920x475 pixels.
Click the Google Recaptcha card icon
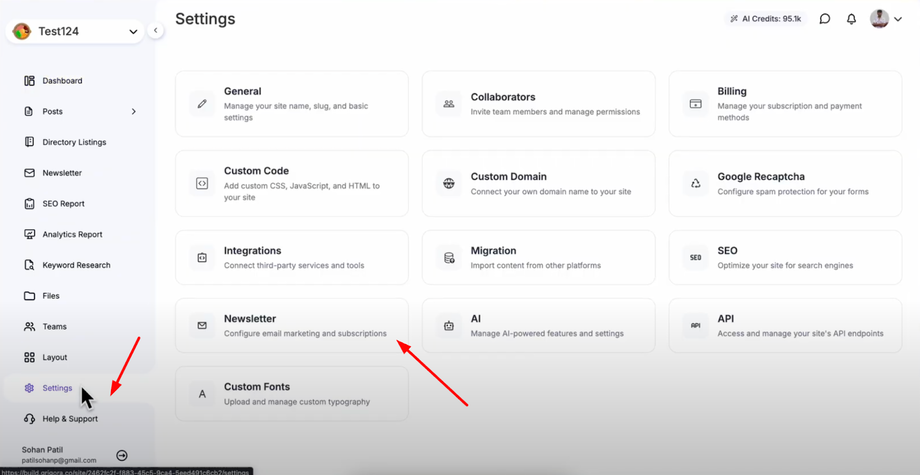click(x=696, y=184)
